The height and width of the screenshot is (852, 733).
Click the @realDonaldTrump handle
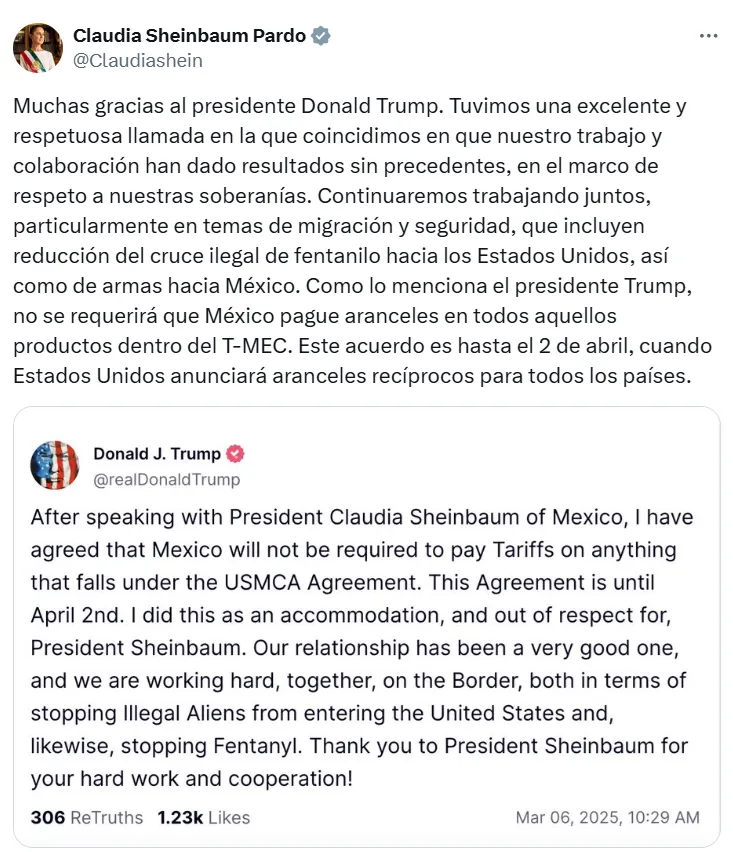166,479
